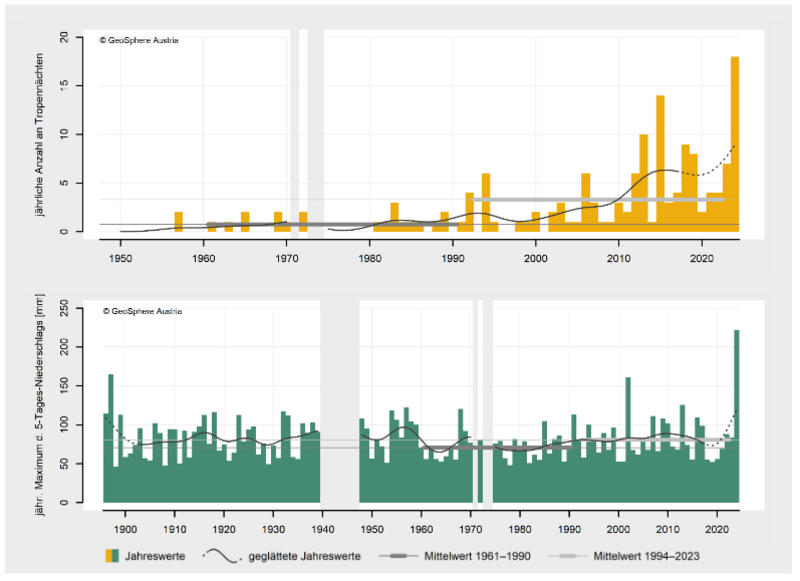Click the wide gray data gap after 1940
The height and width of the screenshot is (581, 800).
[340, 420]
